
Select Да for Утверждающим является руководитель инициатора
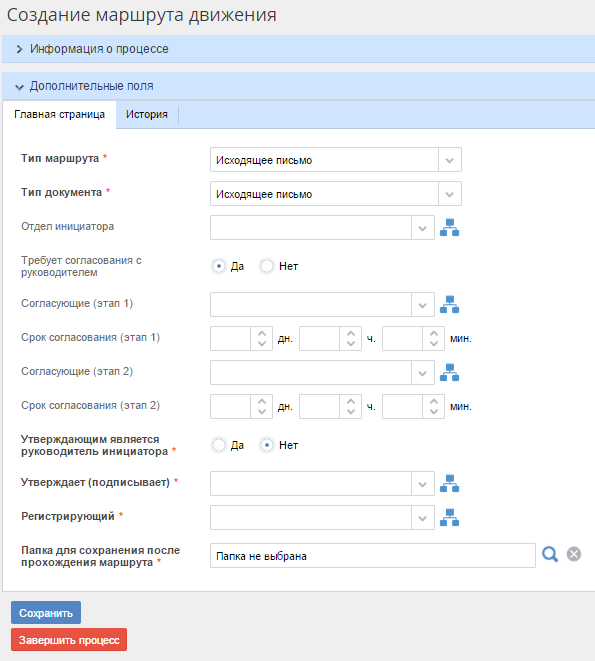click(x=219, y=445)
